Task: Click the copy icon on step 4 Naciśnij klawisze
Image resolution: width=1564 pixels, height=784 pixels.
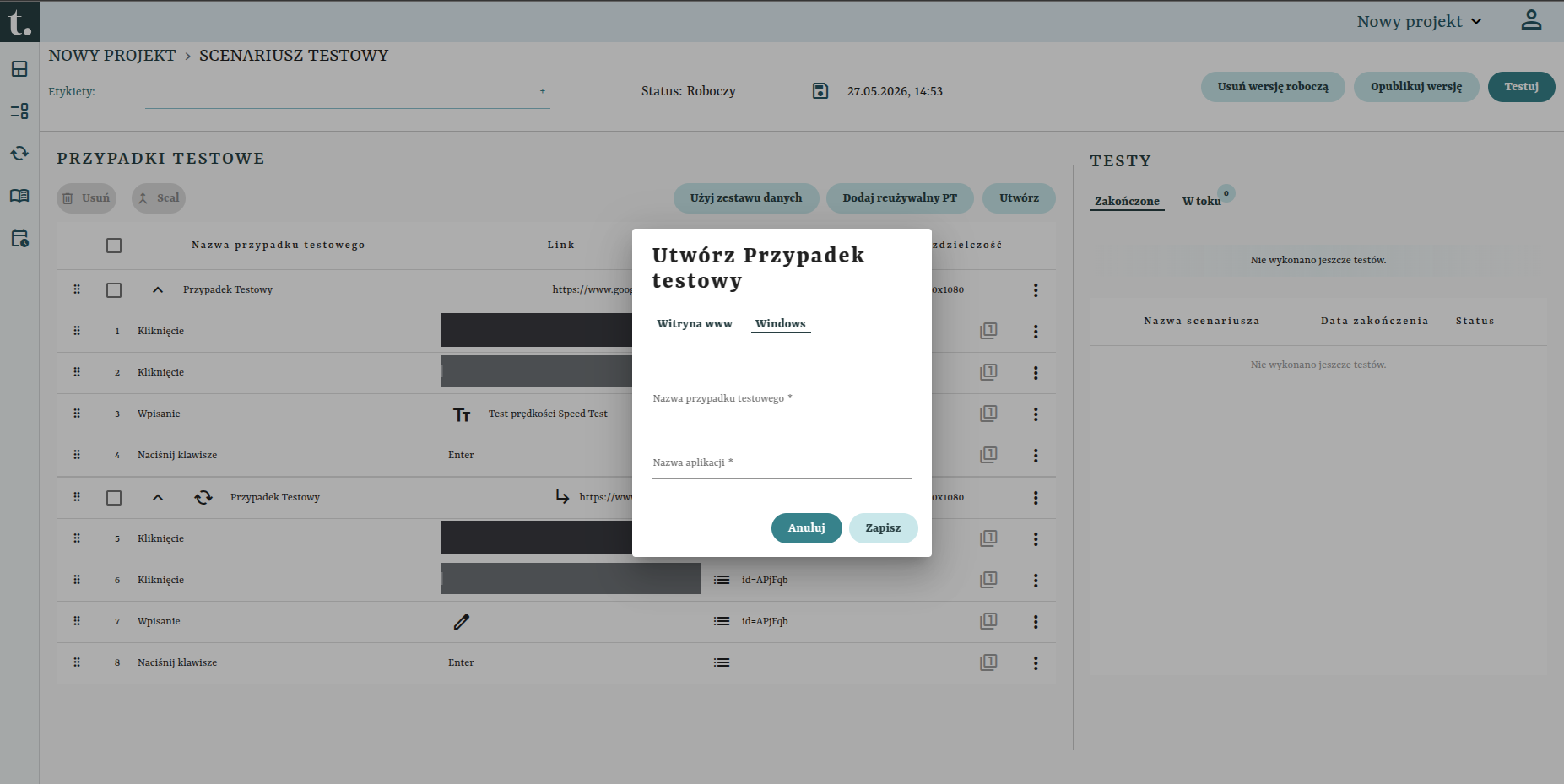Action: click(988, 455)
